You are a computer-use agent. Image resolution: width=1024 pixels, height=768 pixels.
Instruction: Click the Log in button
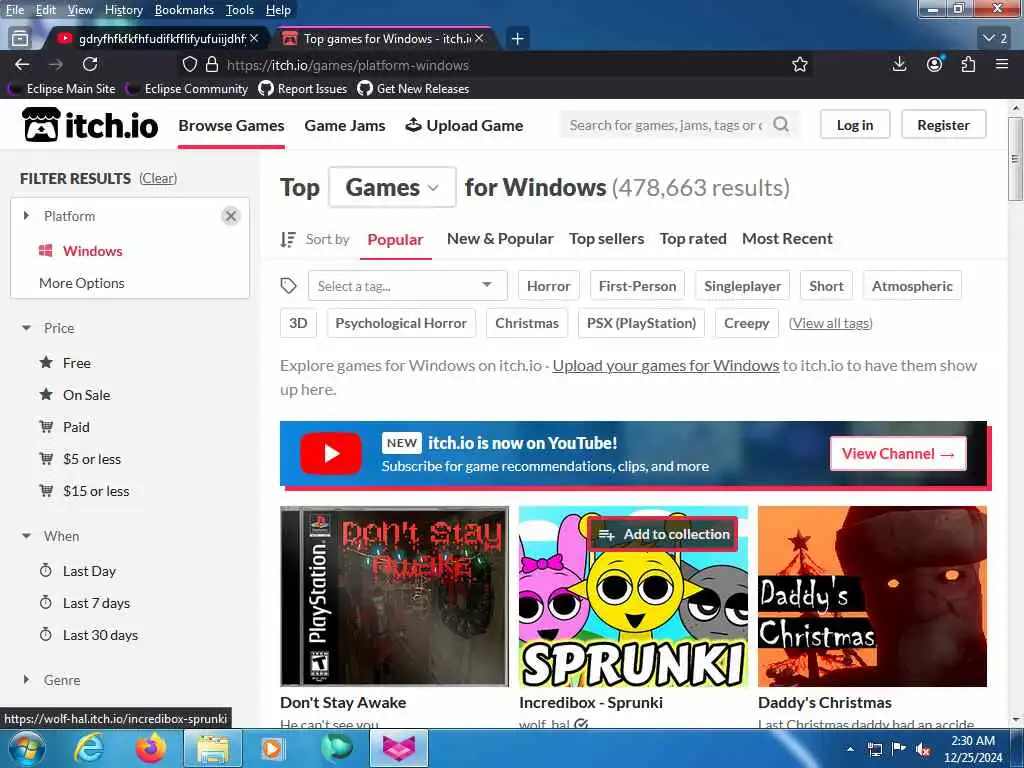click(855, 125)
